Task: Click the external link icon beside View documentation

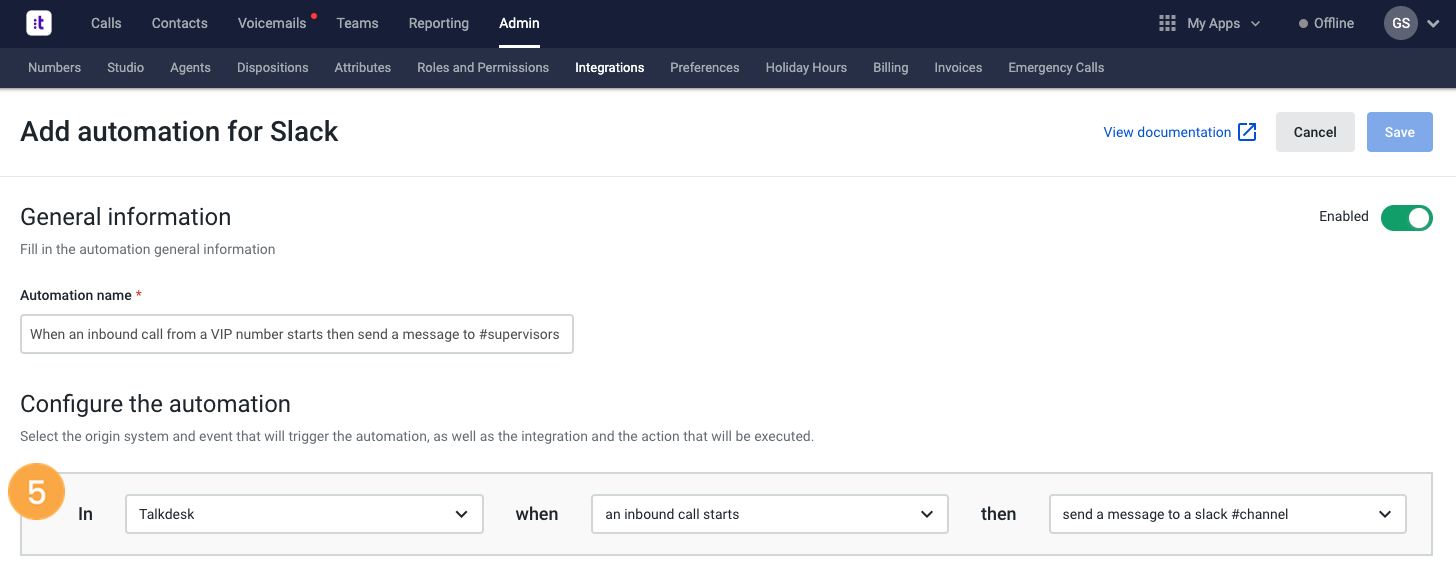Action: [1247, 132]
